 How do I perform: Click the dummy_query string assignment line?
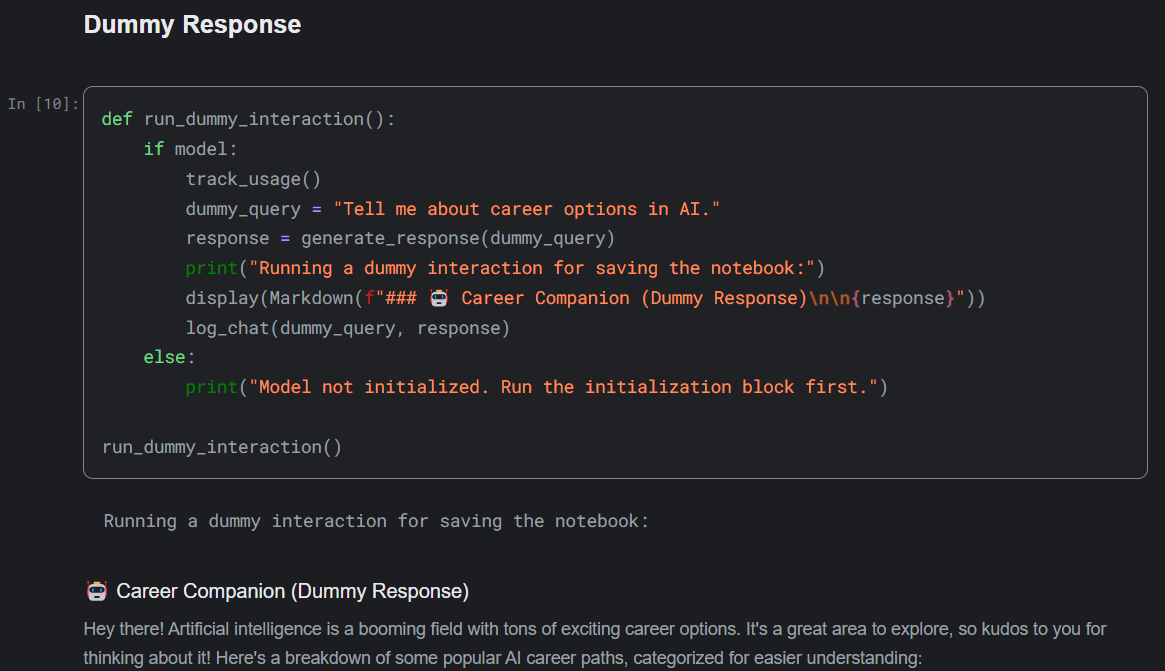(452, 209)
